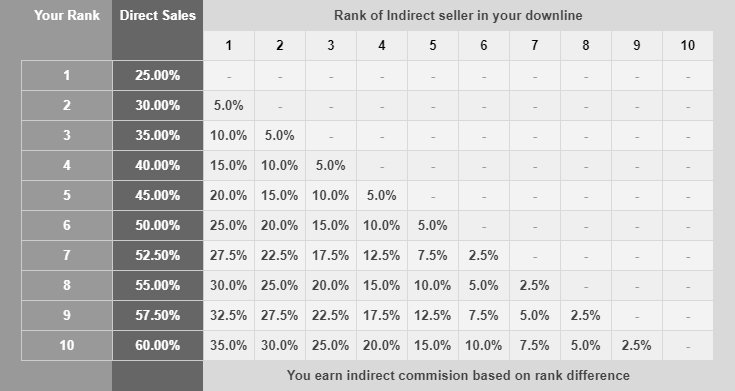Select the 52.50% direct sales cell
The width and height of the screenshot is (735, 391).
pyautogui.click(x=158, y=256)
